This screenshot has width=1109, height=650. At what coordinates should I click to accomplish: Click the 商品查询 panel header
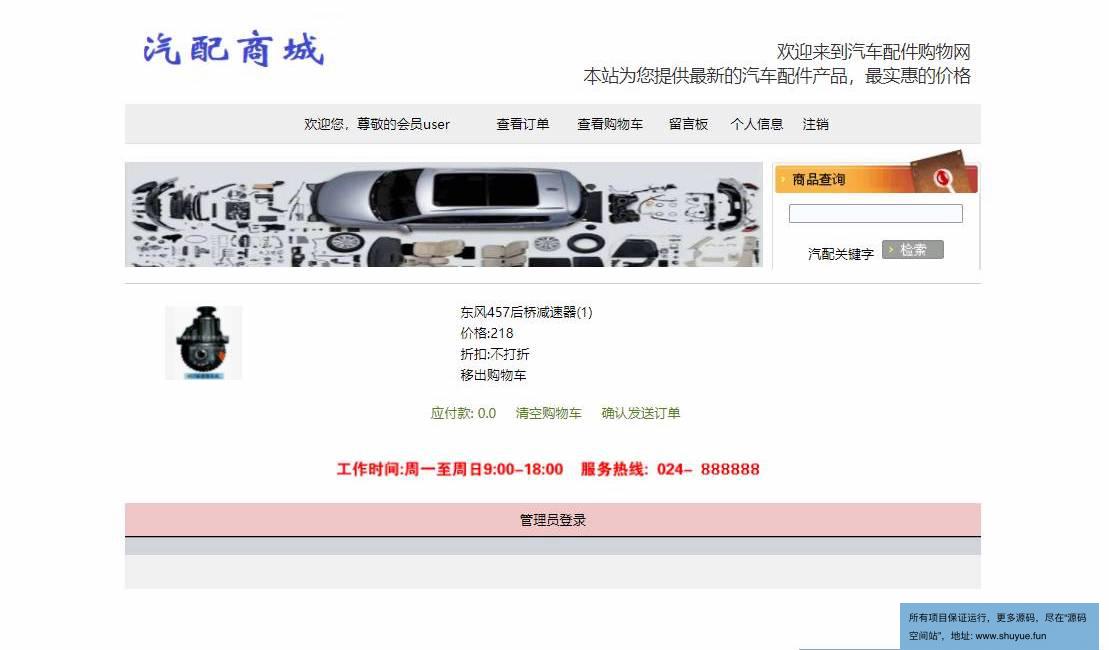(x=876, y=179)
